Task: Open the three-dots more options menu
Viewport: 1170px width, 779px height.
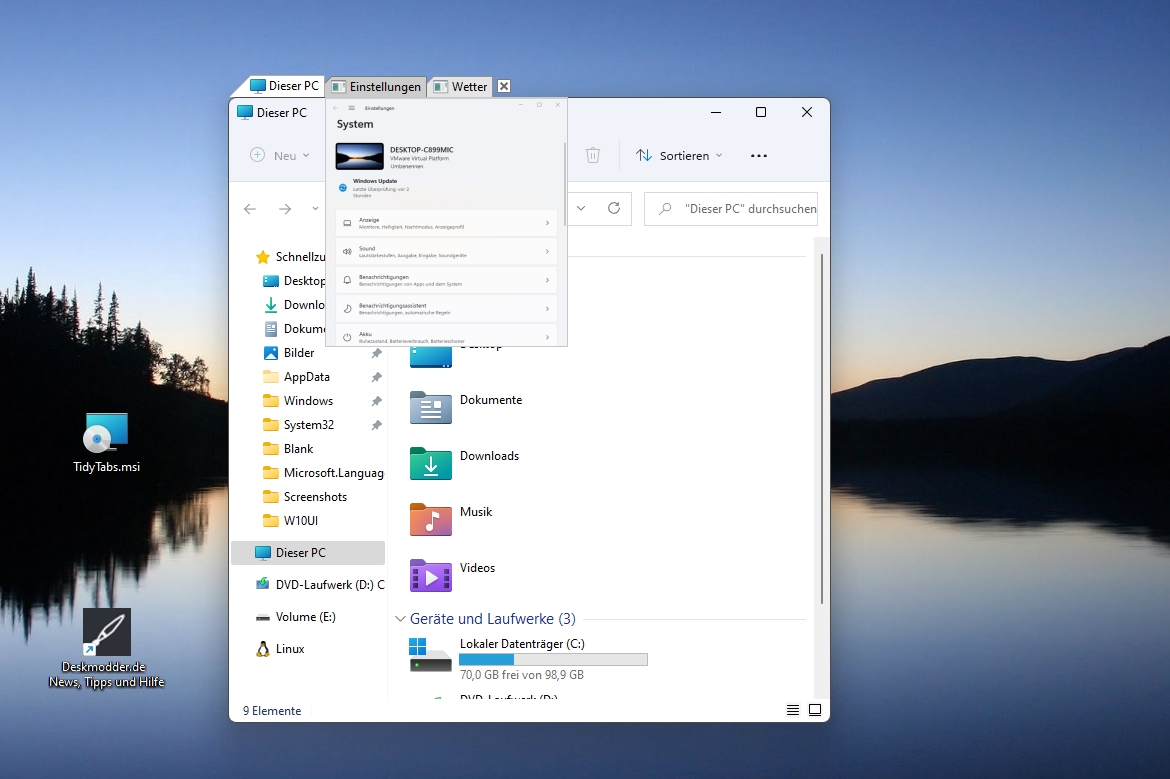Action: (759, 155)
